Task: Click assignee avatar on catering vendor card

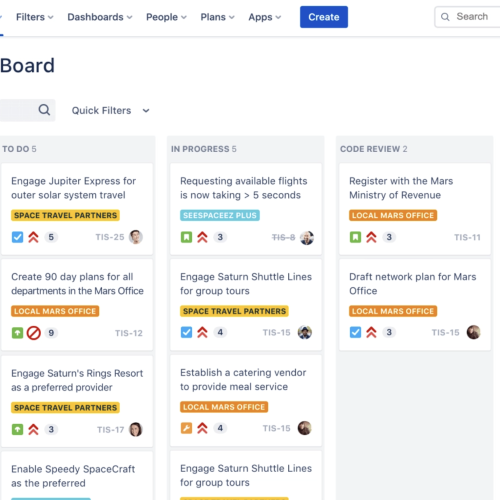Action: click(305, 428)
